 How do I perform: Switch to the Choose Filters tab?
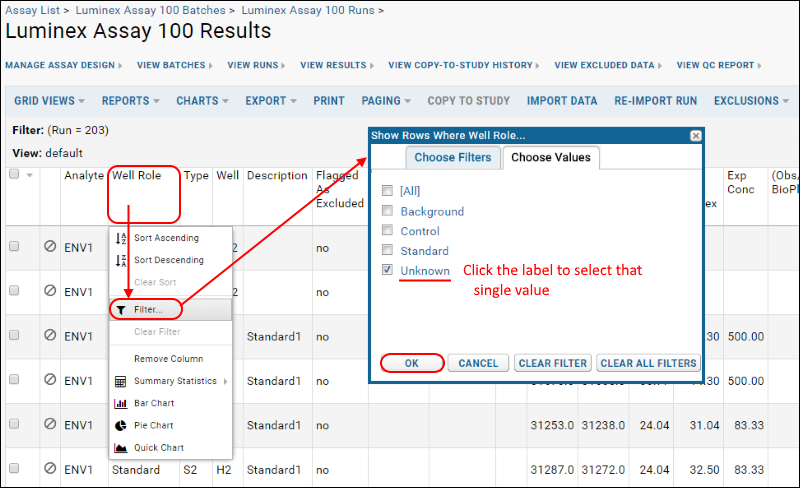coord(453,157)
